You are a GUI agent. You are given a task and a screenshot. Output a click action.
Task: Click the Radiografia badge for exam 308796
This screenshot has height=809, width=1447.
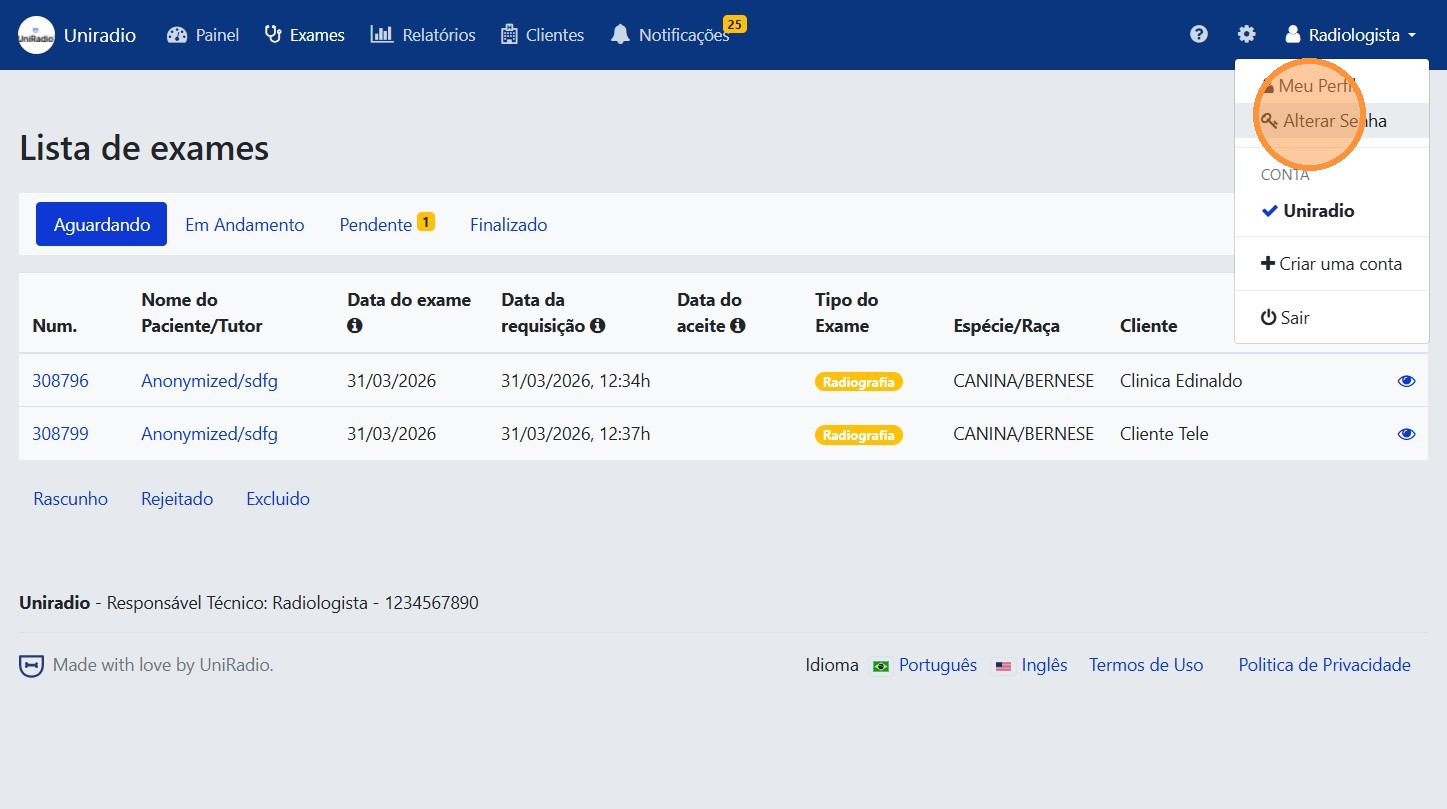point(859,381)
